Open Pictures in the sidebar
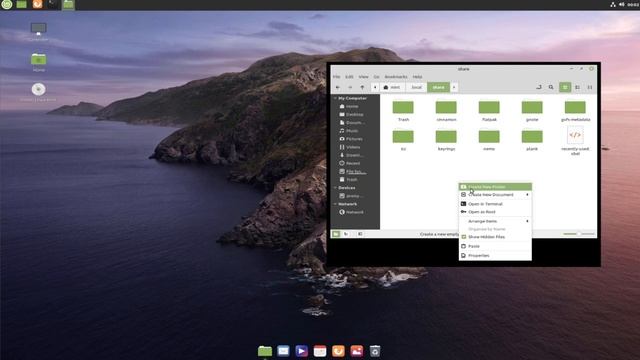The width and height of the screenshot is (640, 360). pyautogui.click(x=355, y=139)
